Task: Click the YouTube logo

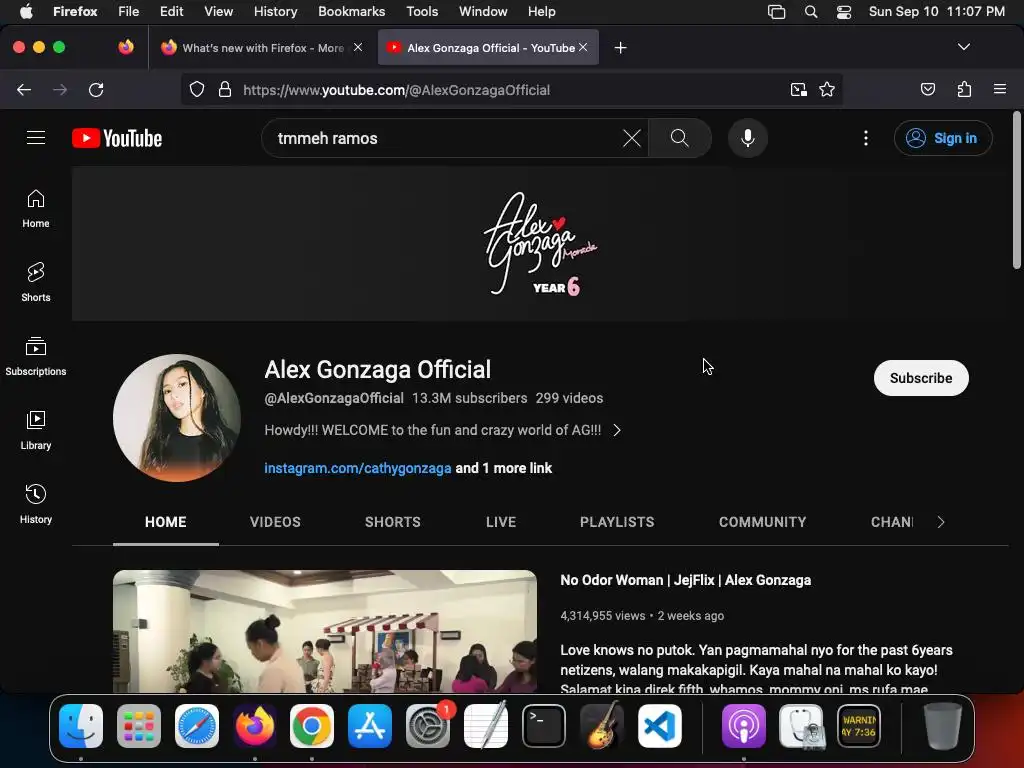Action: (117, 138)
